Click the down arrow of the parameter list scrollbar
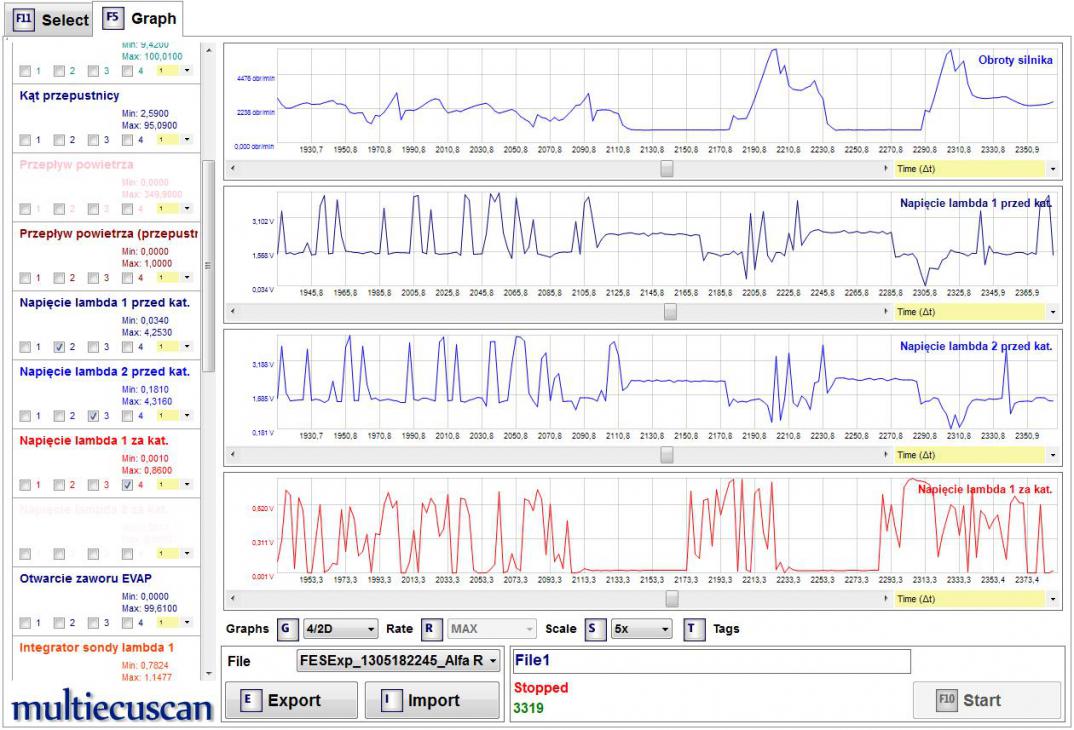The height and width of the screenshot is (730, 1074). [x=208, y=673]
